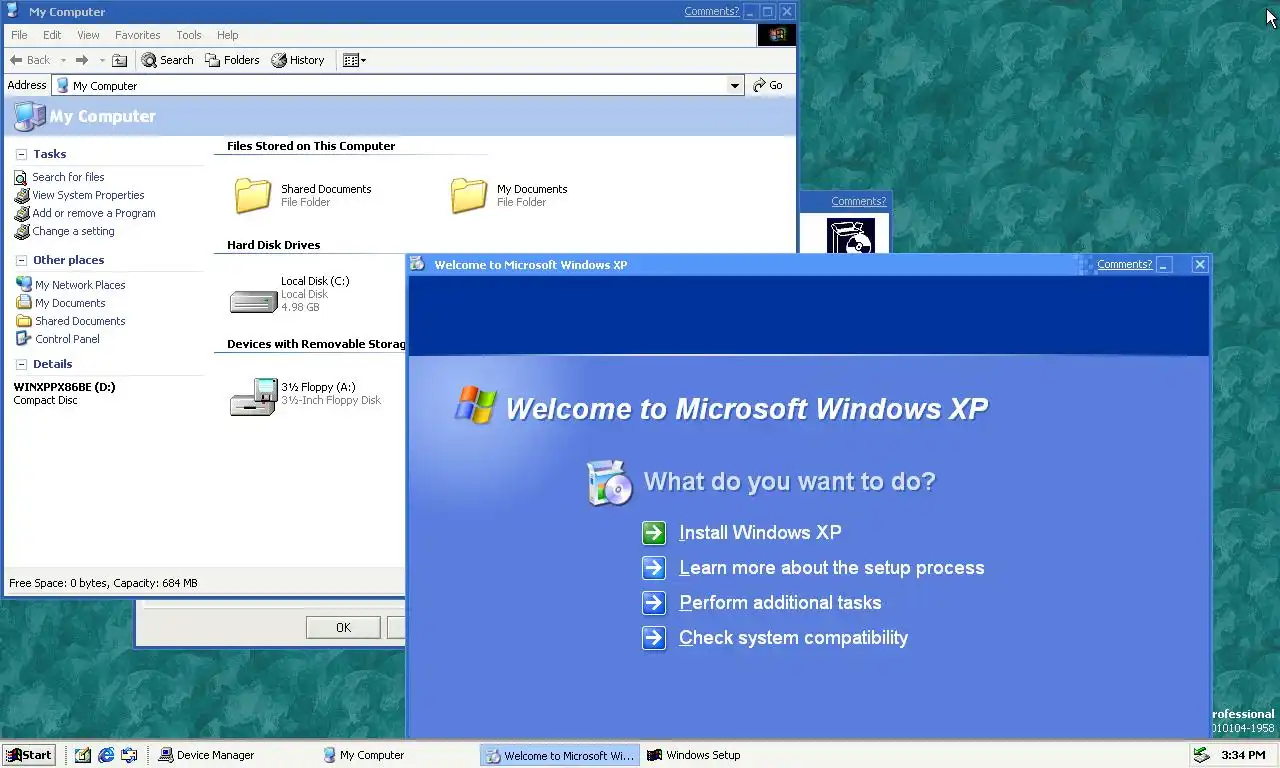
Task: Click the Windows flag throbber in My Computer menu bar
Action: (776, 35)
